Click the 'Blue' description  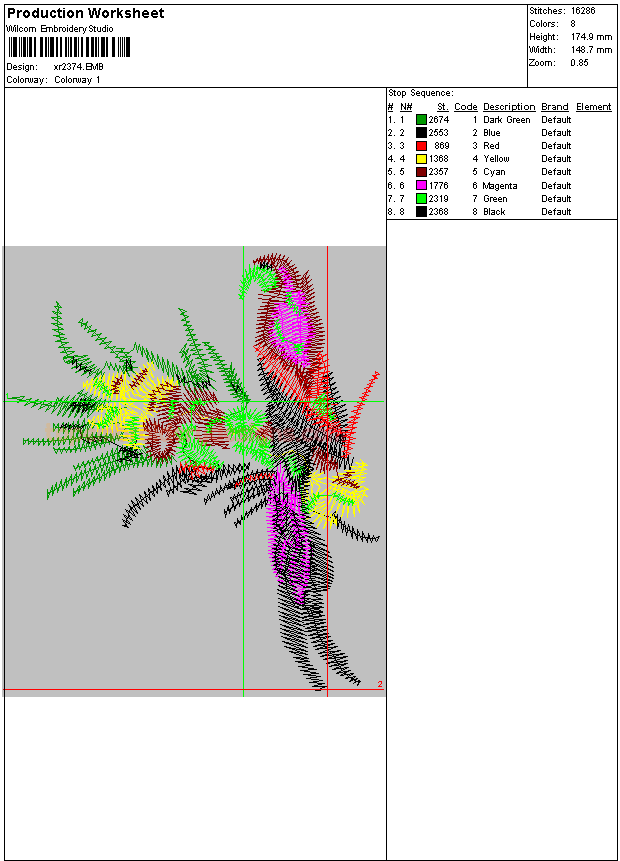(491, 133)
